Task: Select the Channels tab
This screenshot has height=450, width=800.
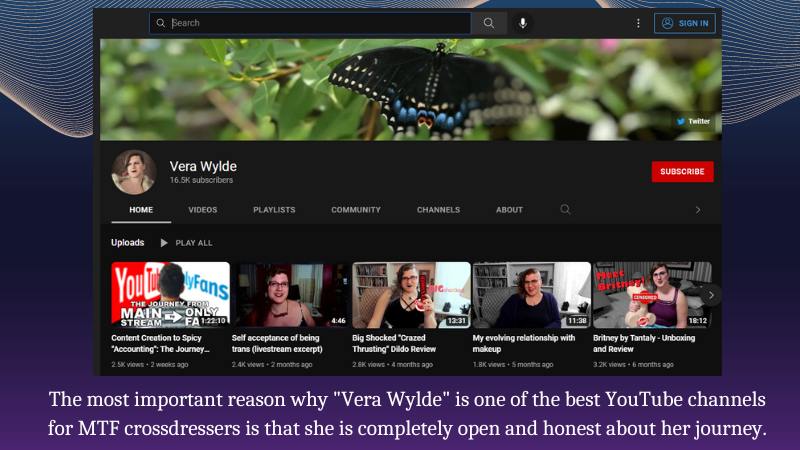Action: [x=438, y=210]
